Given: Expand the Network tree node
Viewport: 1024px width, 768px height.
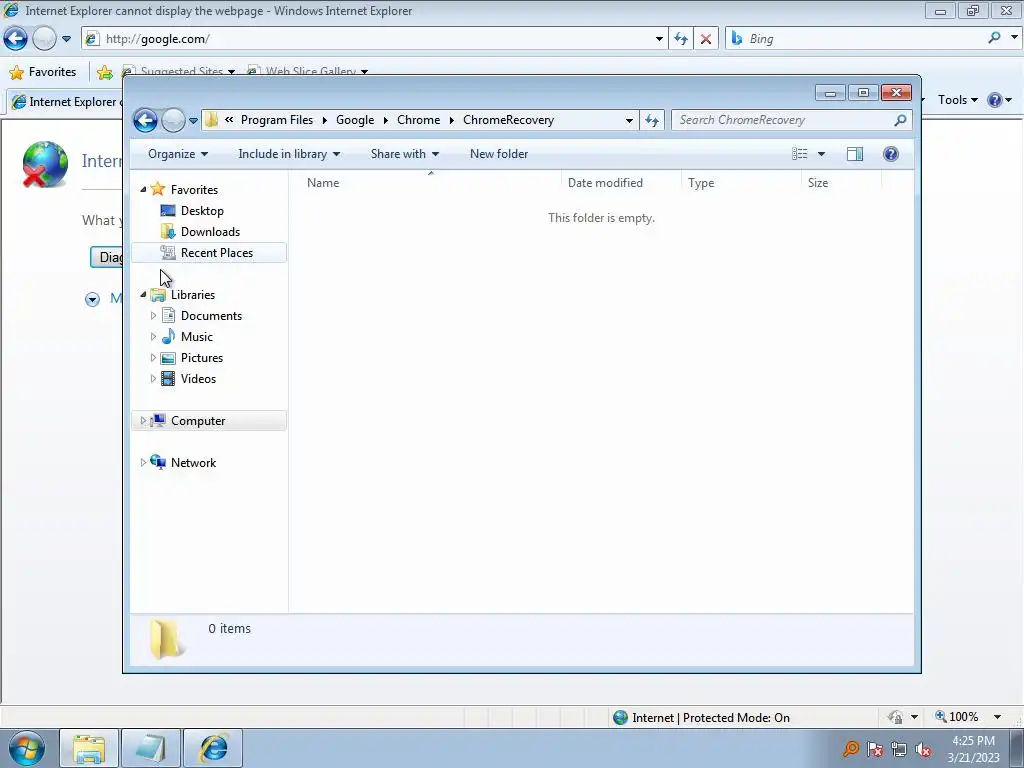Looking at the screenshot, I should 143,462.
